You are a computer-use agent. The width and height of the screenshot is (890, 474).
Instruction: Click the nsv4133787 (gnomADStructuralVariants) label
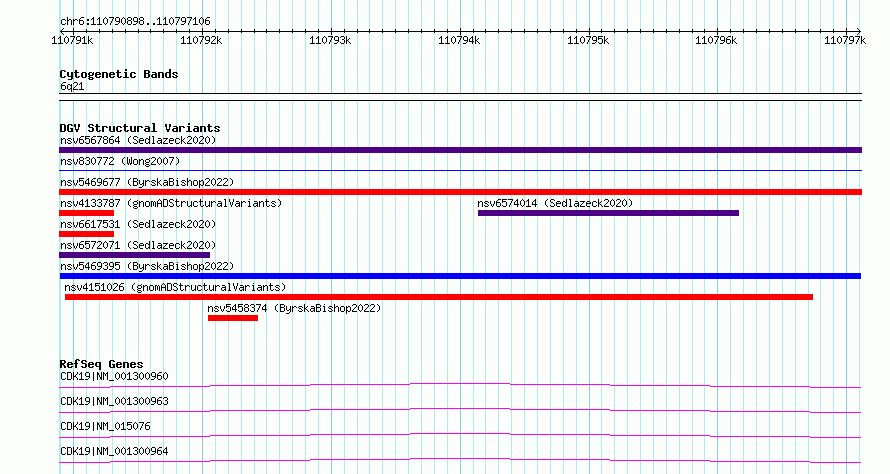pyautogui.click(x=171, y=203)
